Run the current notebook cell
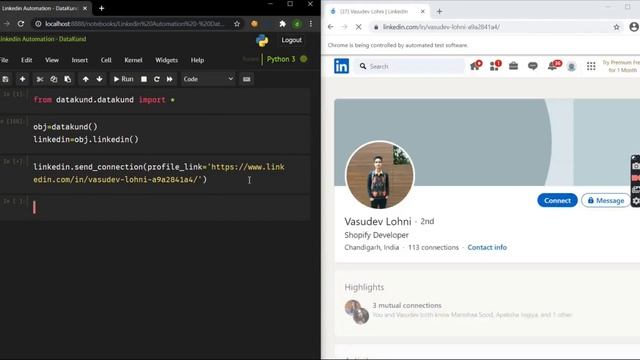 tap(123, 79)
